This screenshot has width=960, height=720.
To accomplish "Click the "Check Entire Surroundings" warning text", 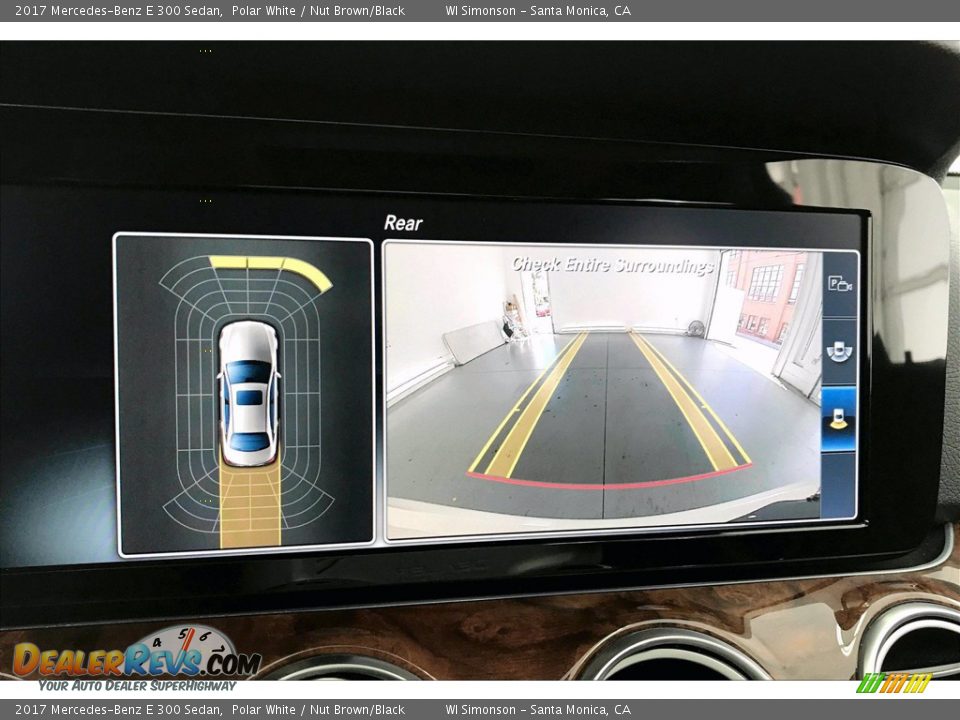I will click(613, 264).
